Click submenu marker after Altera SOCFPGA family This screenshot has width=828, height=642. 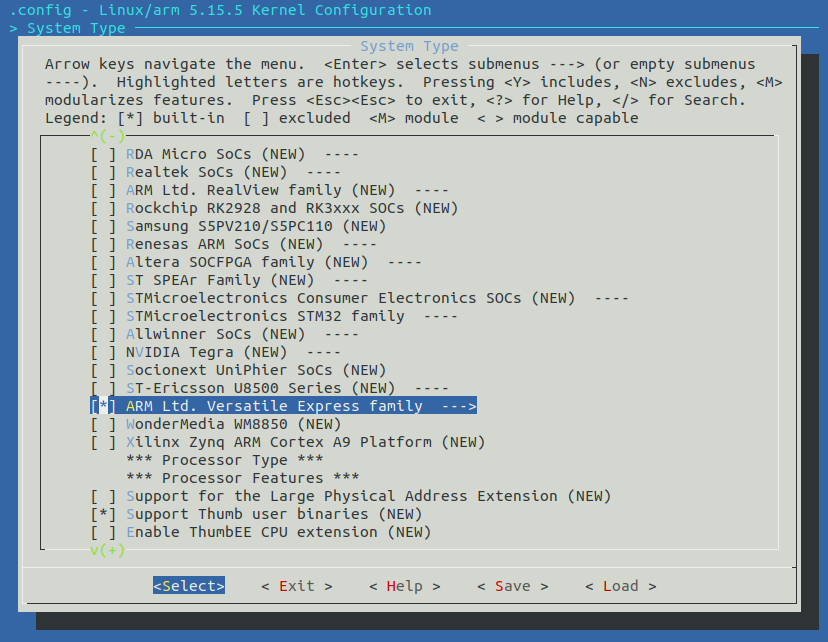coord(404,262)
